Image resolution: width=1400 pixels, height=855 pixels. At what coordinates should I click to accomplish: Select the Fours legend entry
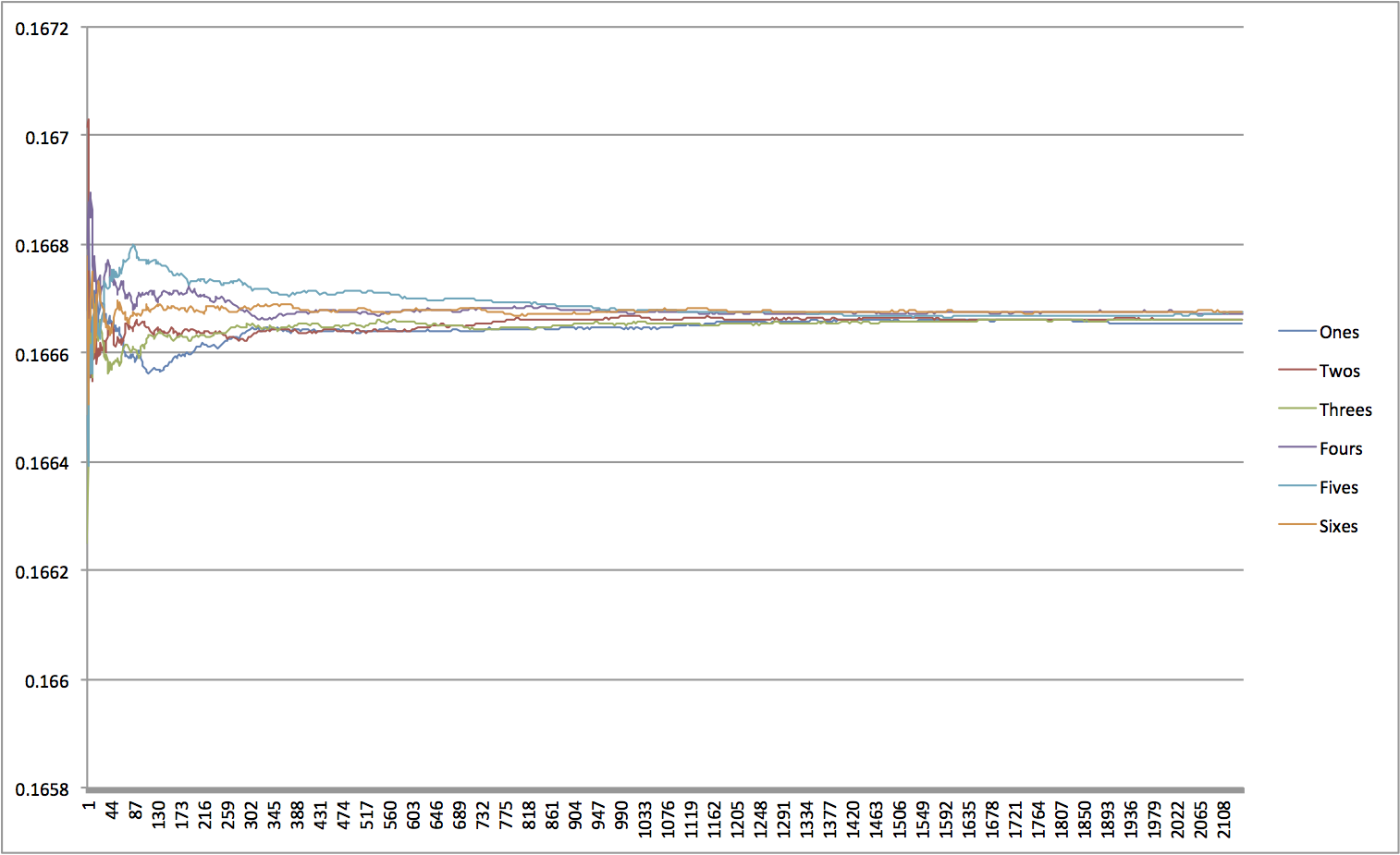(x=1341, y=448)
